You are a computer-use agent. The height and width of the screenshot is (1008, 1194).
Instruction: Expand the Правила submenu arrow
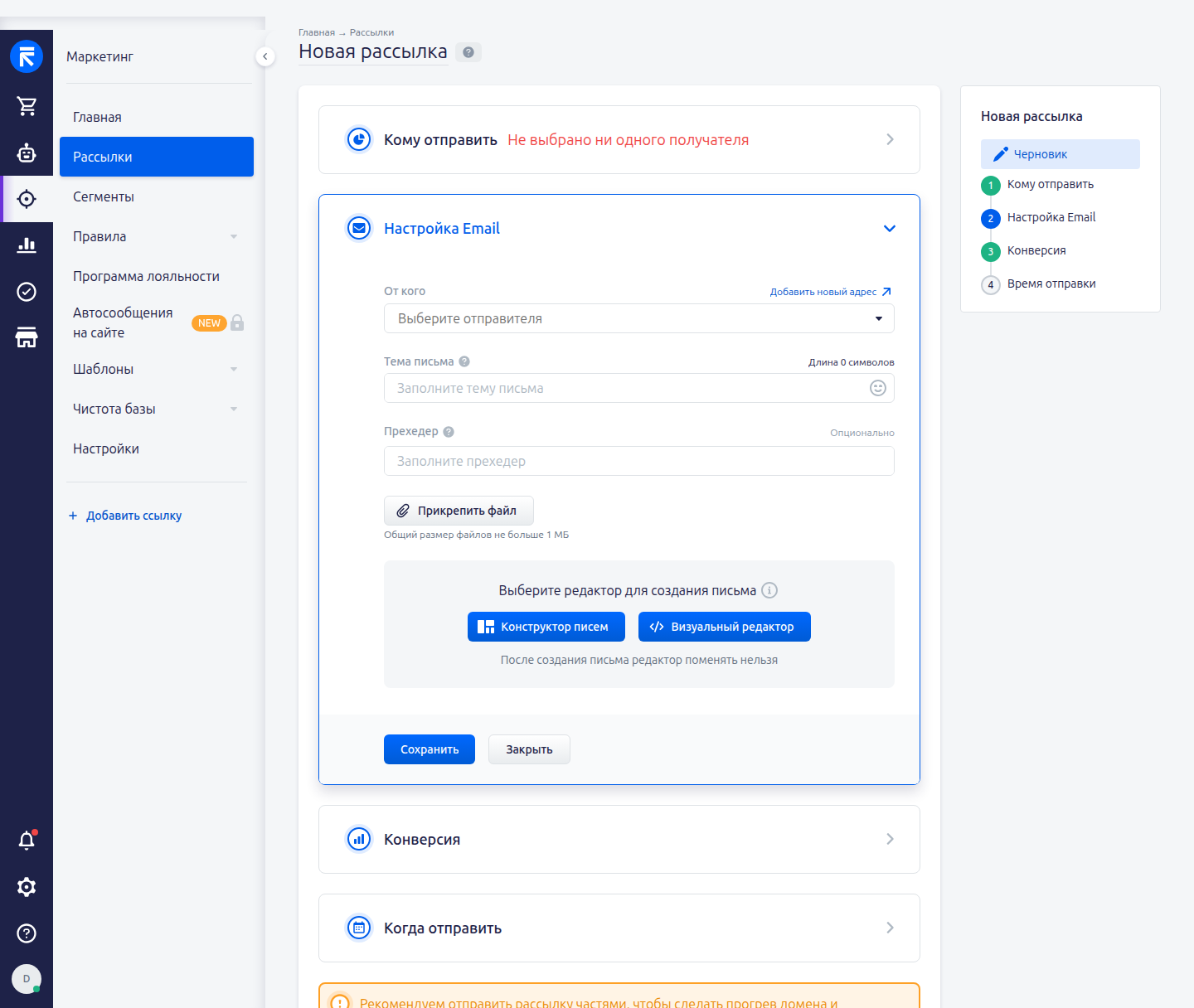tap(234, 237)
